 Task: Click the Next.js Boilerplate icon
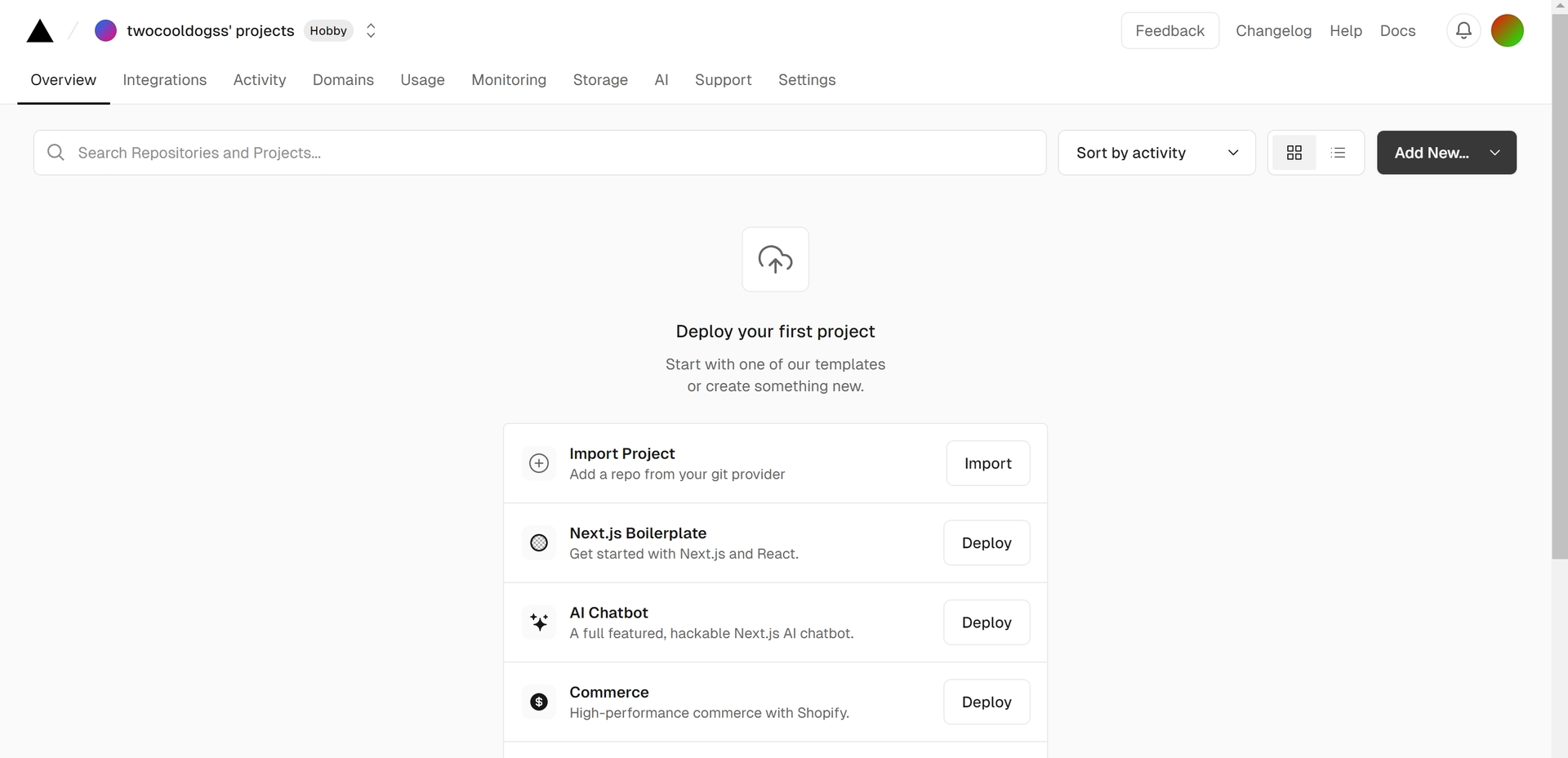539,543
